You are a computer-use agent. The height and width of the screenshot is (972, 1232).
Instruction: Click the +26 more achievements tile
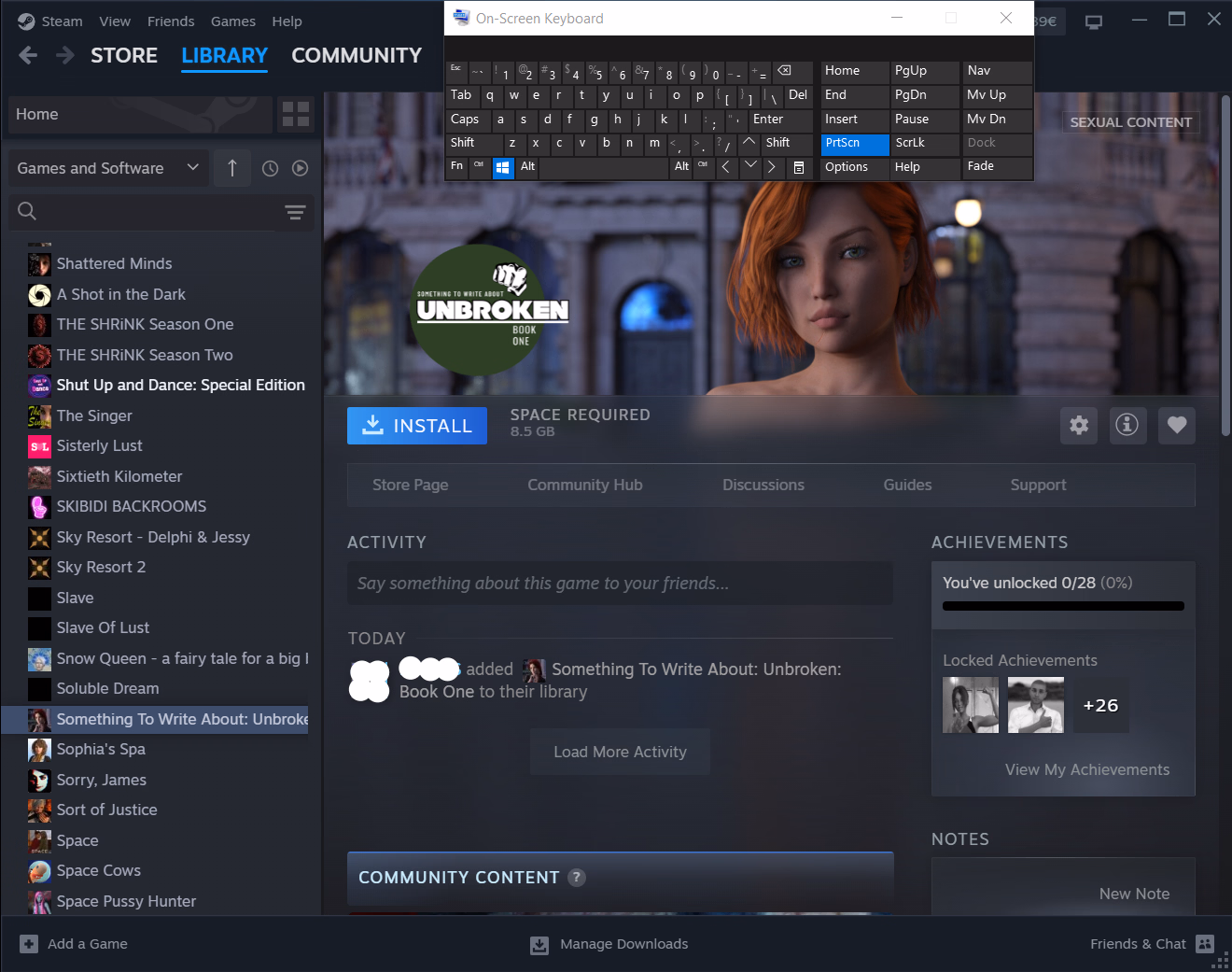point(1100,705)
